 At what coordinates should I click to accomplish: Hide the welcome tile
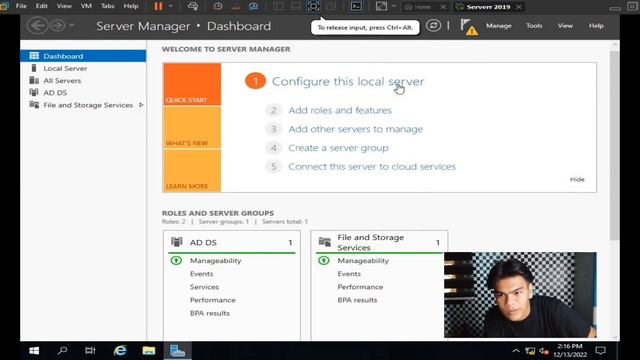coord(577,179)
